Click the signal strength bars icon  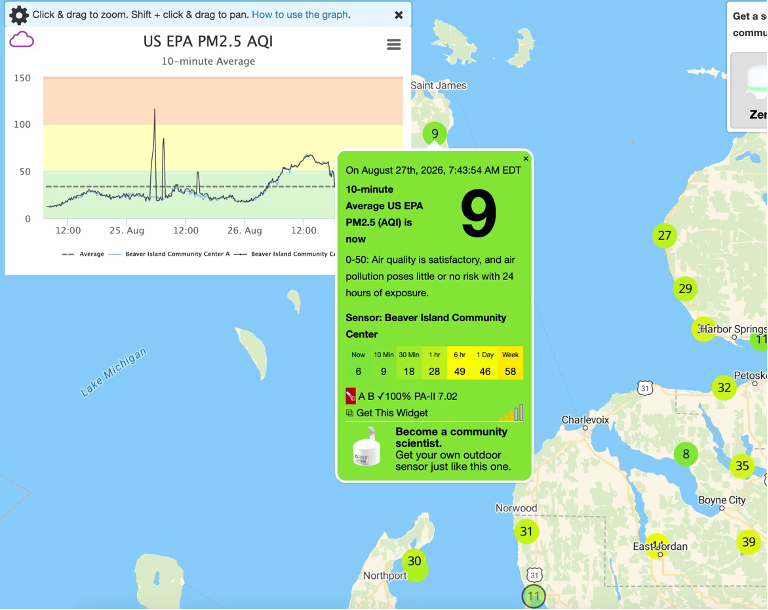511,413
